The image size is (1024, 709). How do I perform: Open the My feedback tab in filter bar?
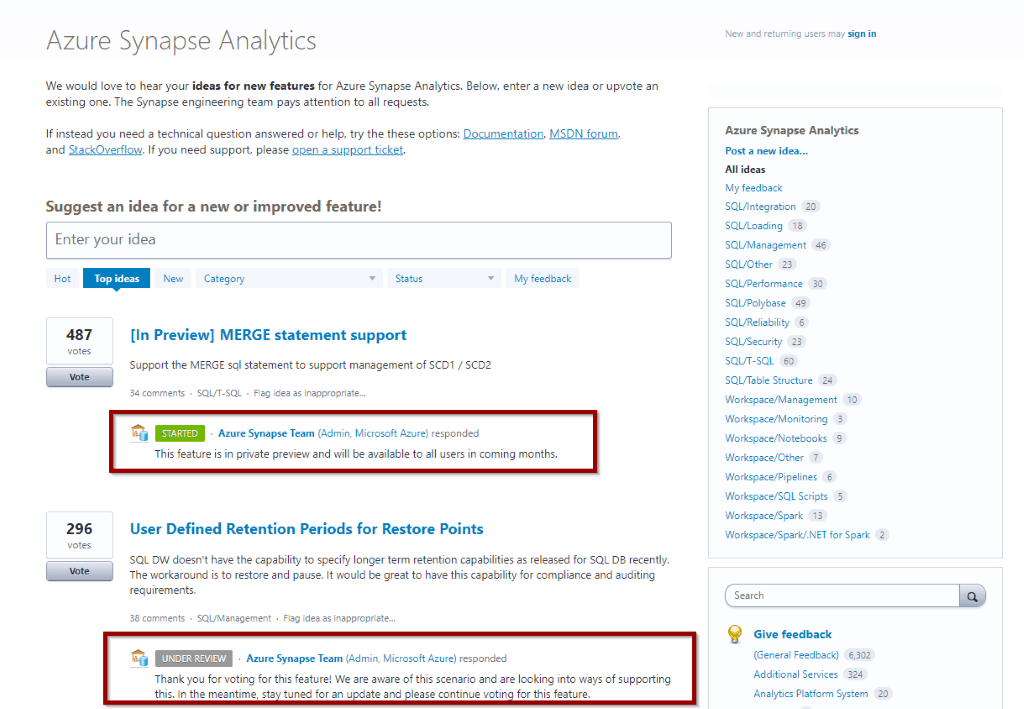point(542,279)
